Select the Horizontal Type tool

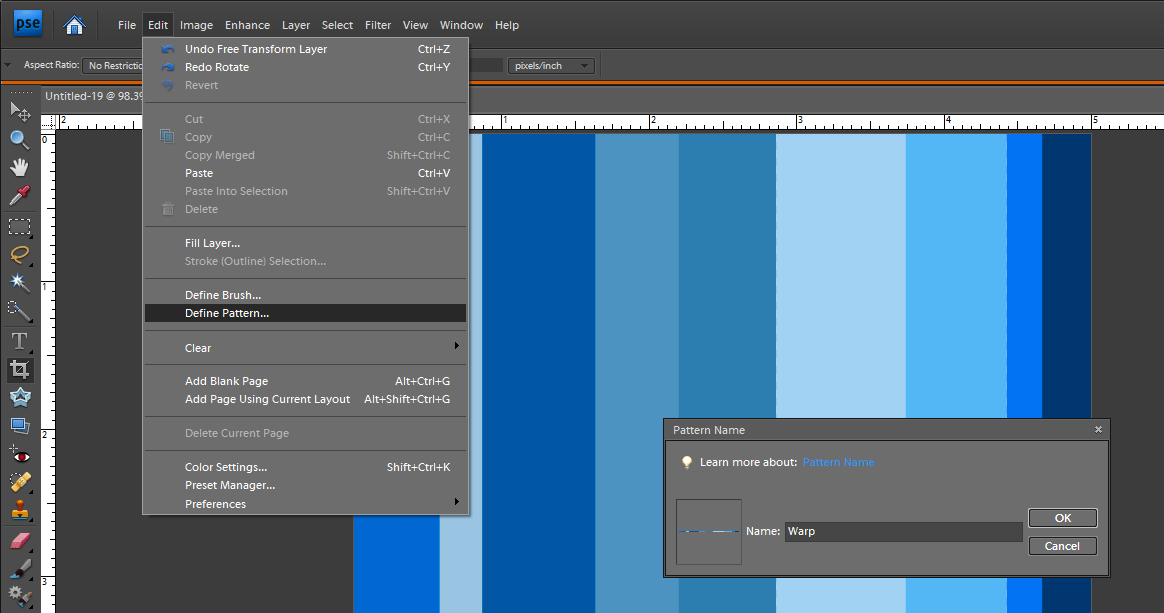tap(19, 341)
